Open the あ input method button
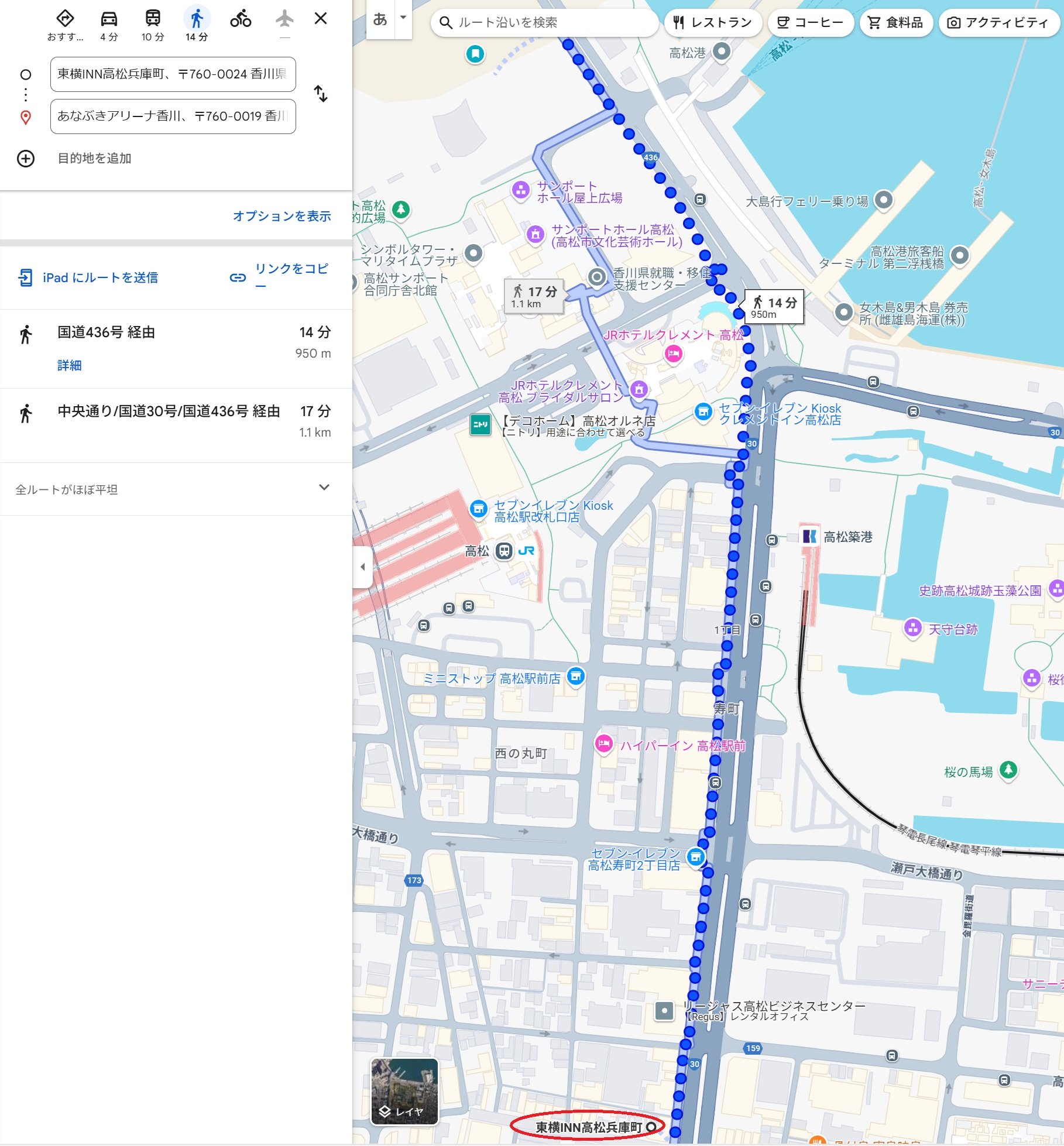1064x1146 pixels. (x=380, y=20)
